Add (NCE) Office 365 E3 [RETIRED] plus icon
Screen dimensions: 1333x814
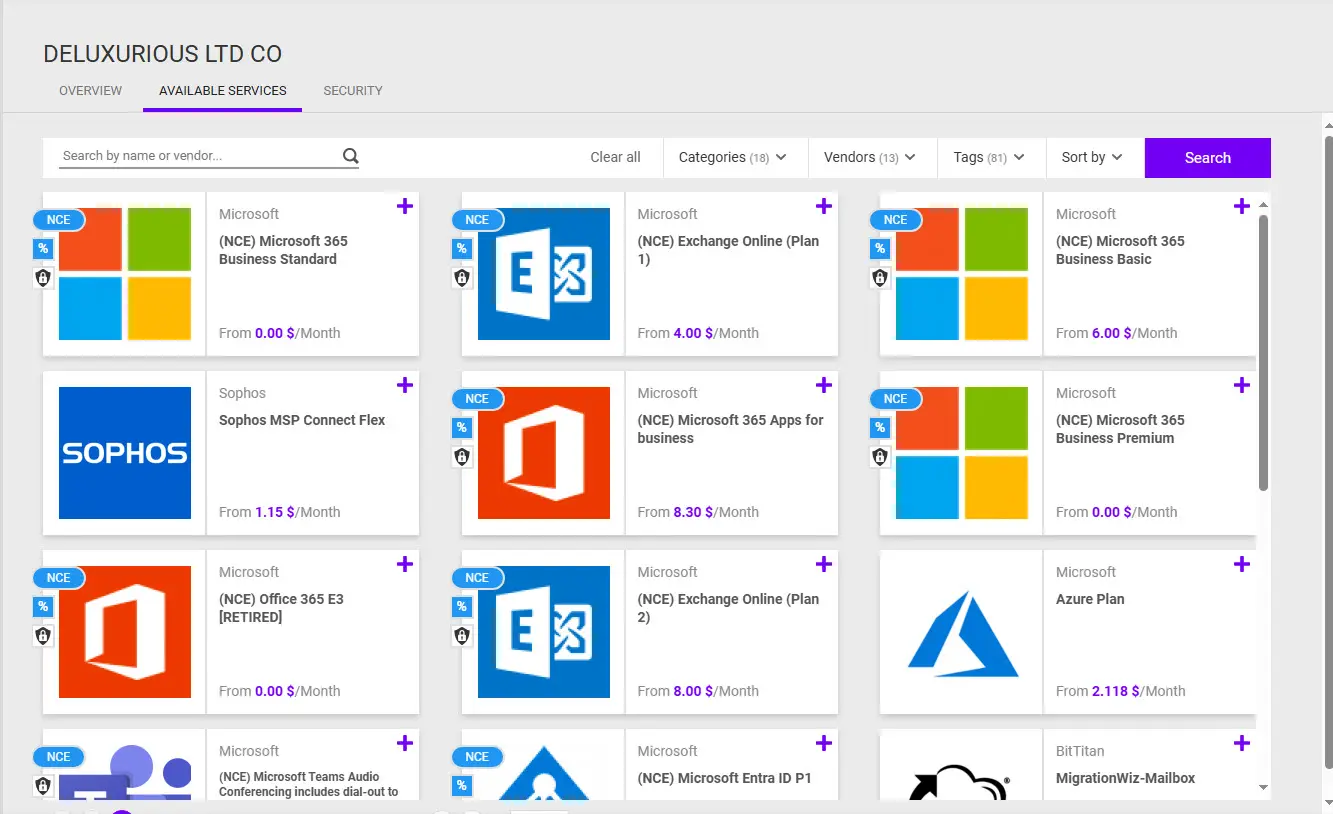coord(405,564)
